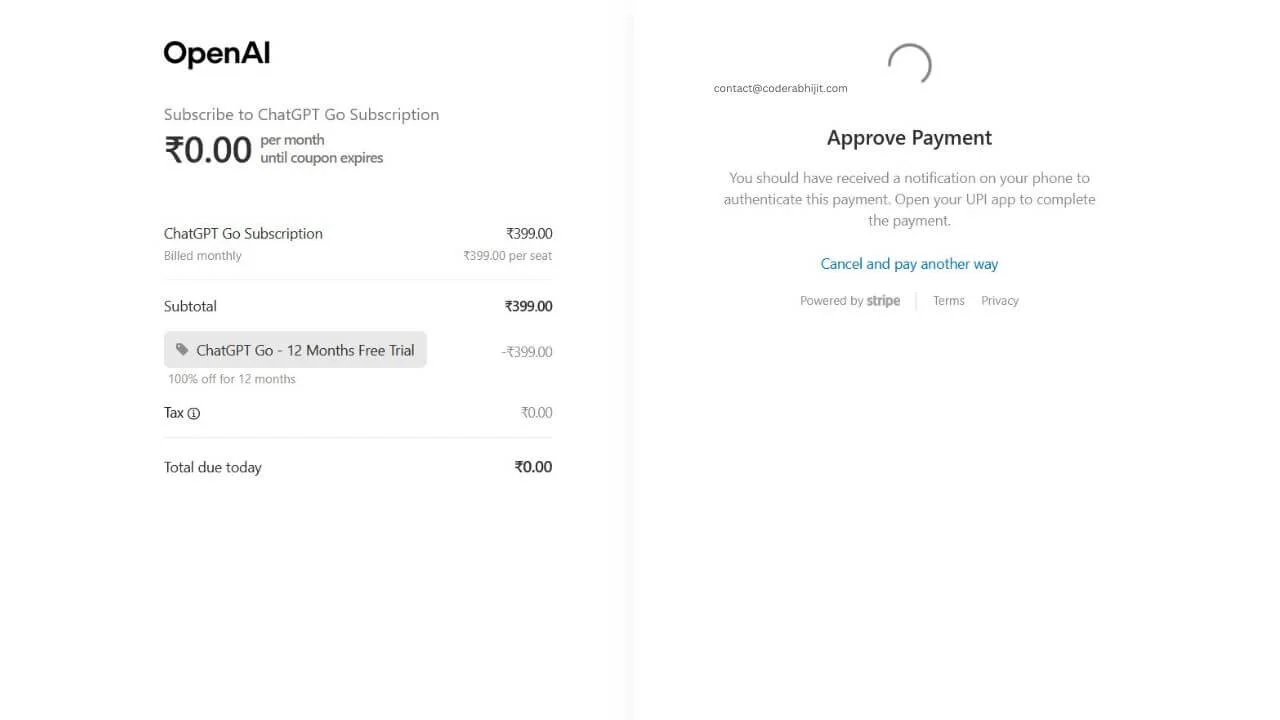Click the ₹399.00 per seat text
This screenshot has height=720, width=1280.
pyautogui.click(x=507, y=256)
